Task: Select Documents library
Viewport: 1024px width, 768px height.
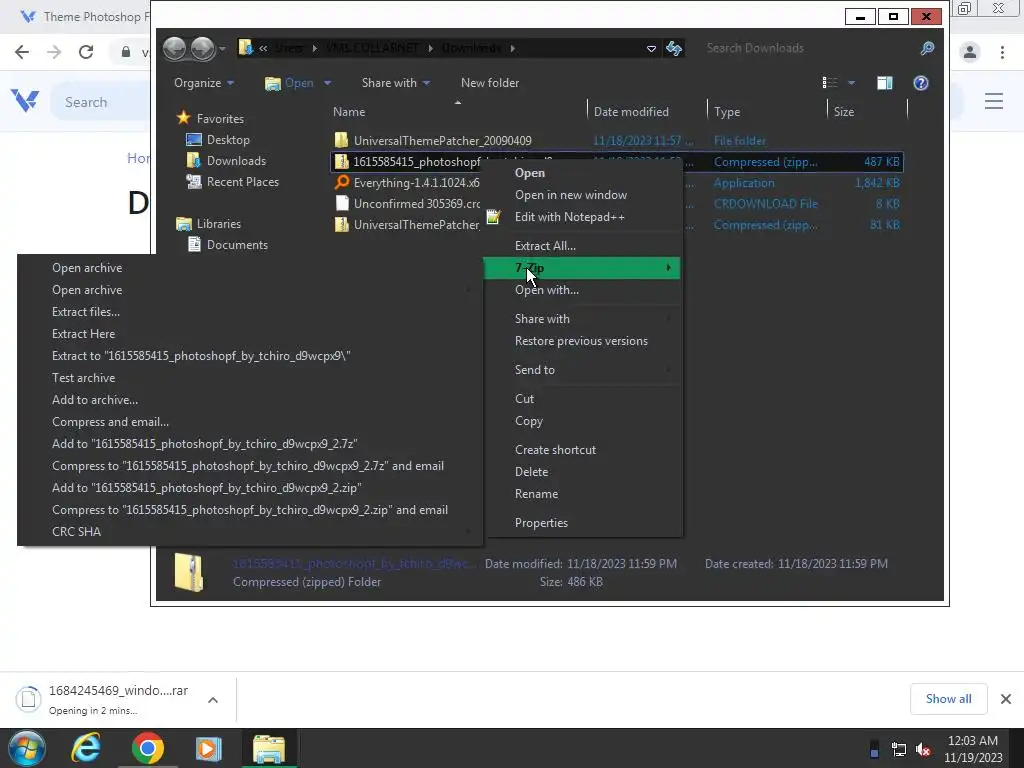Action: (x=237, y=245)
